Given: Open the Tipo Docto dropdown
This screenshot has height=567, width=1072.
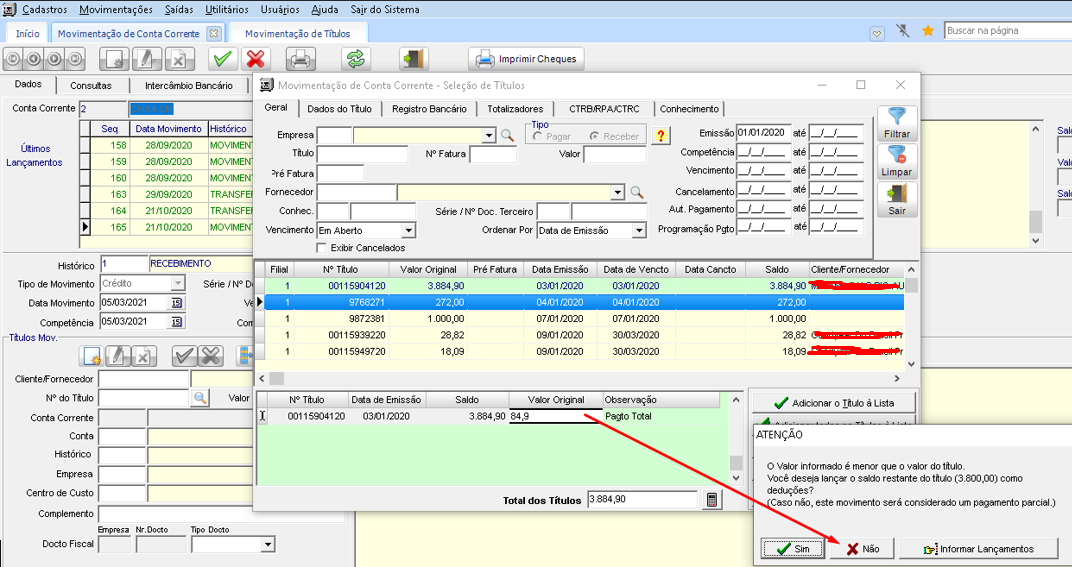Looking at the screenshot, I should (267, 545).
